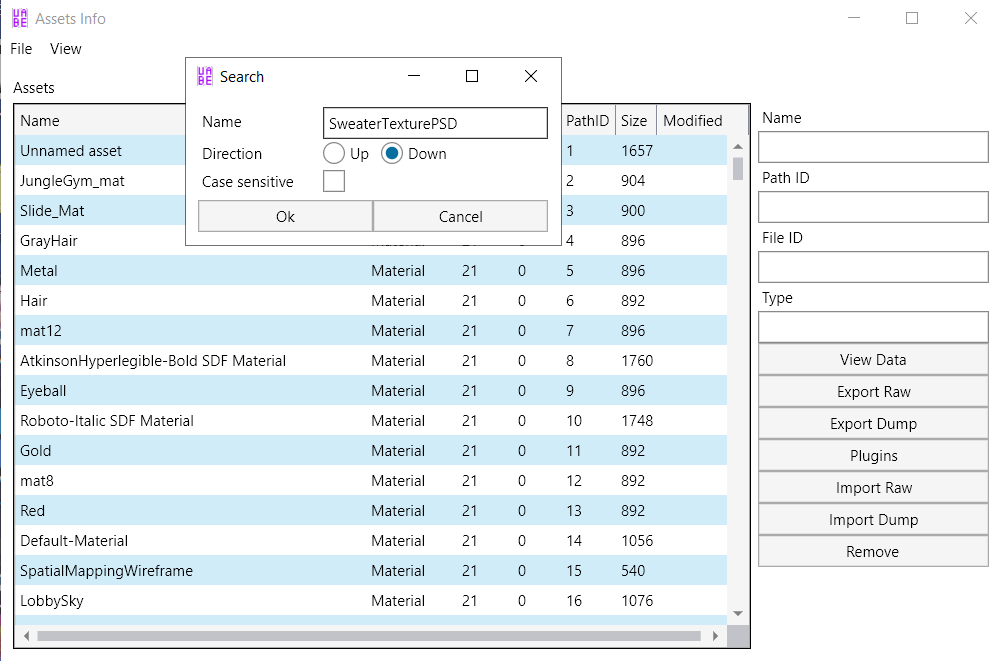Maximize the Search dialog window

[472, 76]
